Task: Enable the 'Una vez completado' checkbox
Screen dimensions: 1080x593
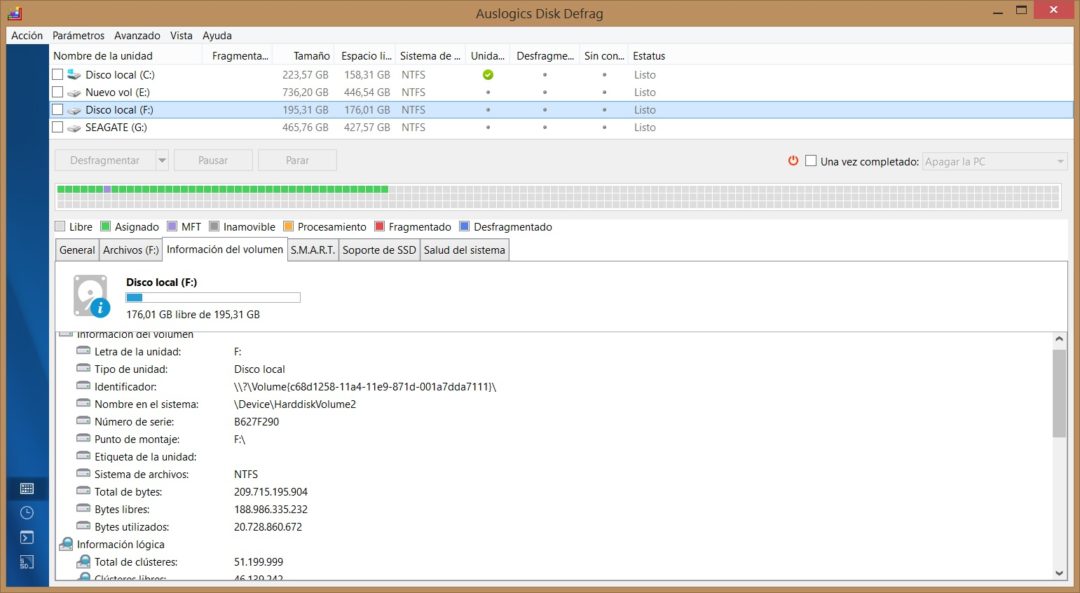Action: coord(811,161)
